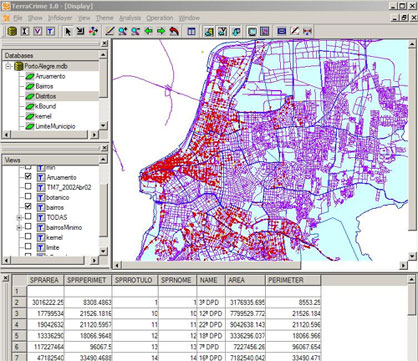Expand the TODAS view node

click(19, 218)
